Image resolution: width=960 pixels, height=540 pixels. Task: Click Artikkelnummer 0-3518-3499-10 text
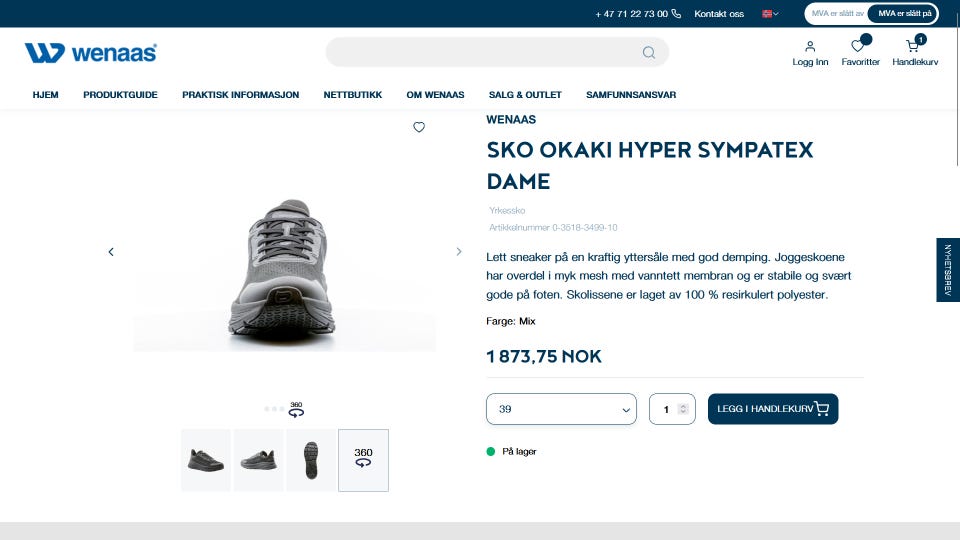coord(553,228)
